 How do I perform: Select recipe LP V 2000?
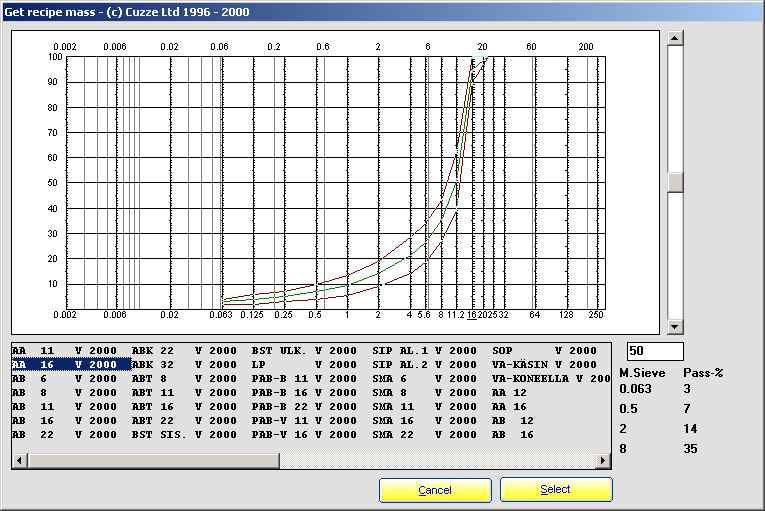(x=304, y=365)
